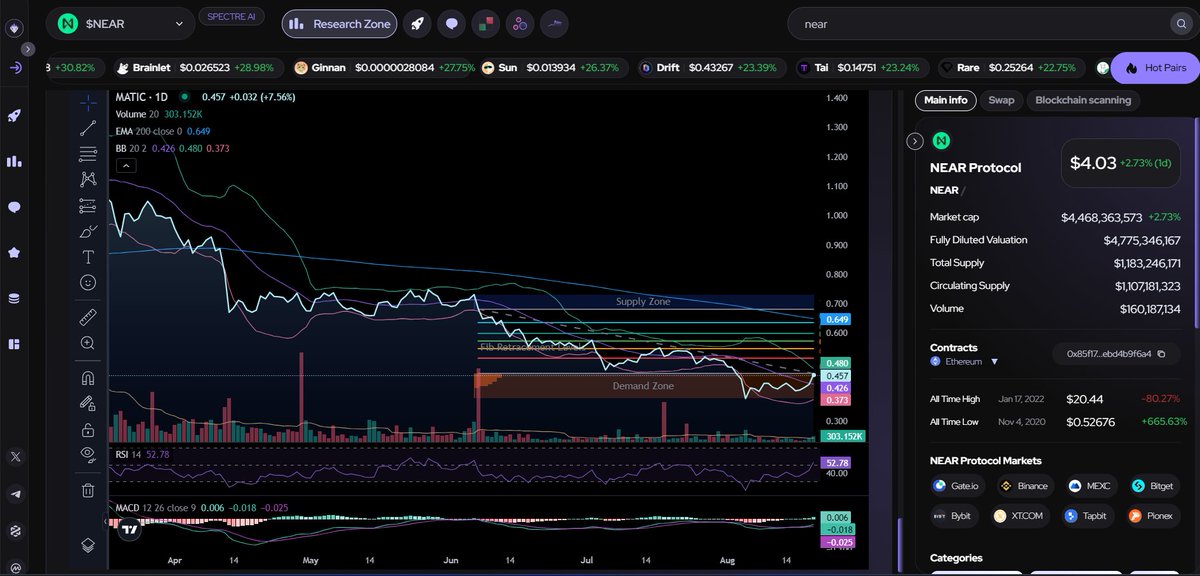The height and width of the screenshot is (576, 1200).
Task: Open the Research Zone tab
Action: [x=339, y=24]
